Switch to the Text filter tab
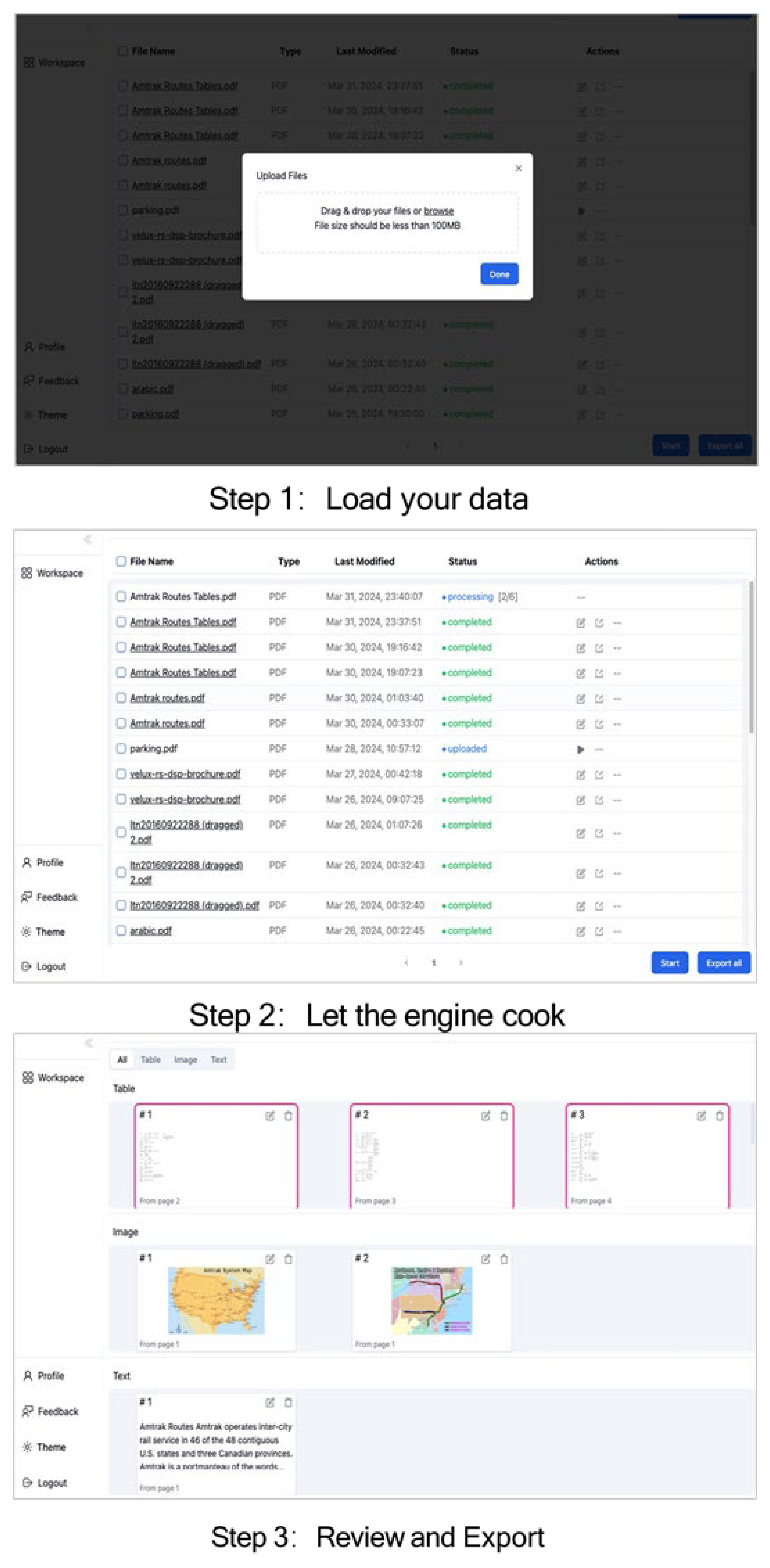The height and width of the screenshot is (1568, 770). (218, 1060)
